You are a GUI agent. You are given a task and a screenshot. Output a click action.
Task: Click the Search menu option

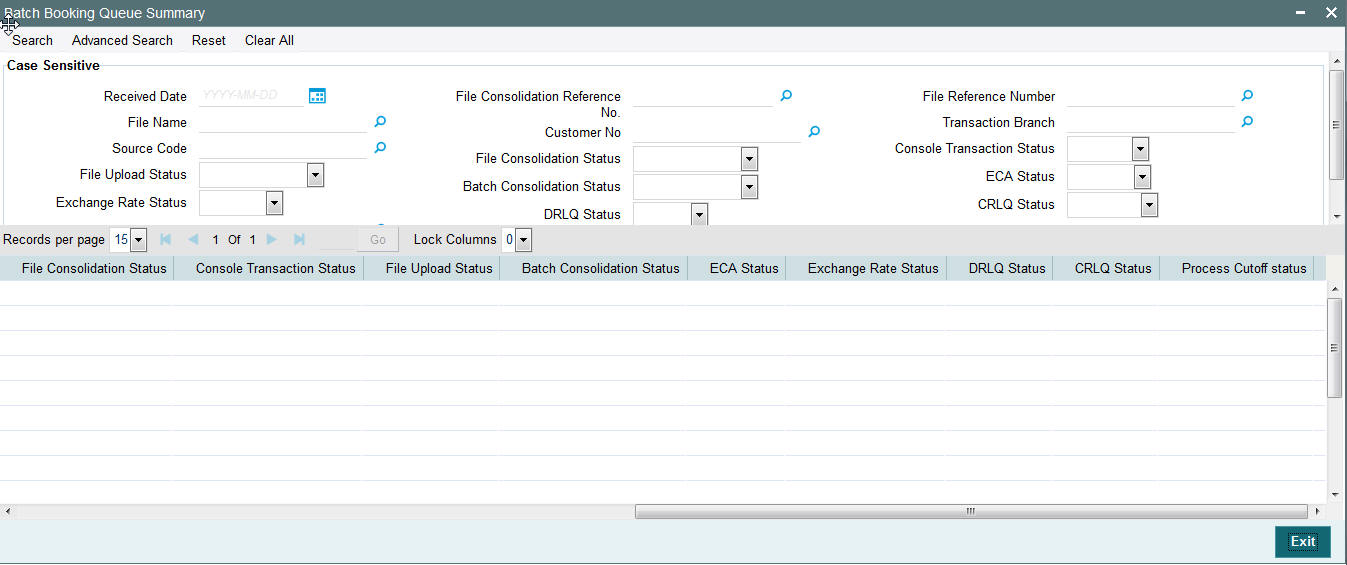[32, 40]
